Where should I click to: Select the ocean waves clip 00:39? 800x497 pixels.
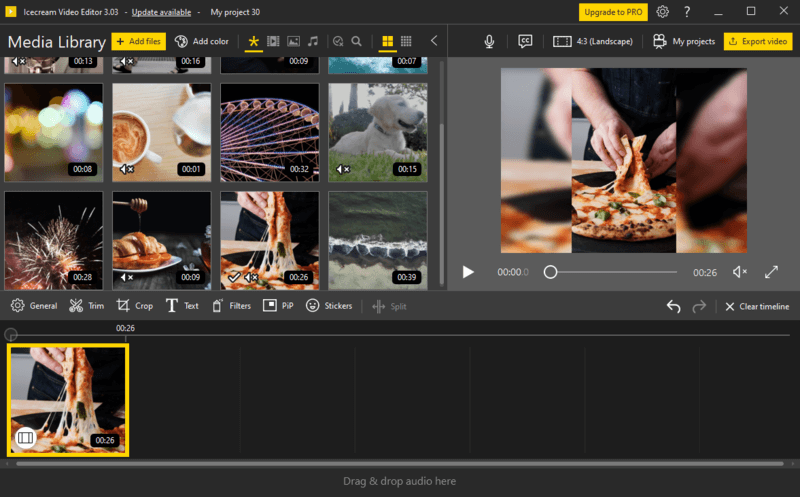pyautogui.click(x=378, y=241)
